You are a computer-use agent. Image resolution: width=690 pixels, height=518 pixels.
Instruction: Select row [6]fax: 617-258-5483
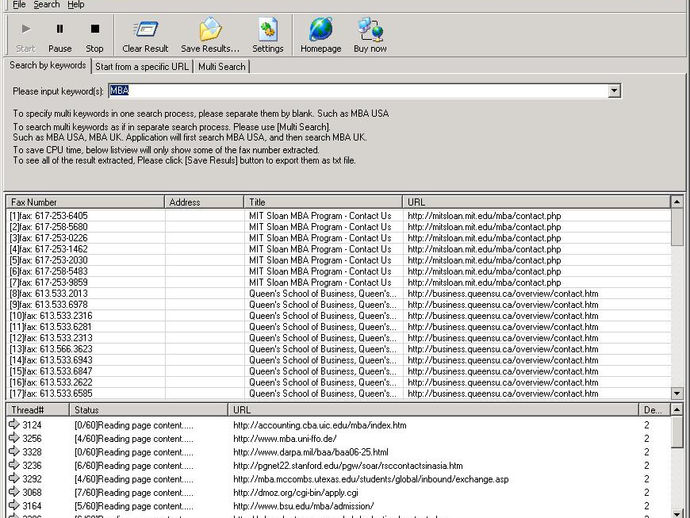[x=339, y=271]
